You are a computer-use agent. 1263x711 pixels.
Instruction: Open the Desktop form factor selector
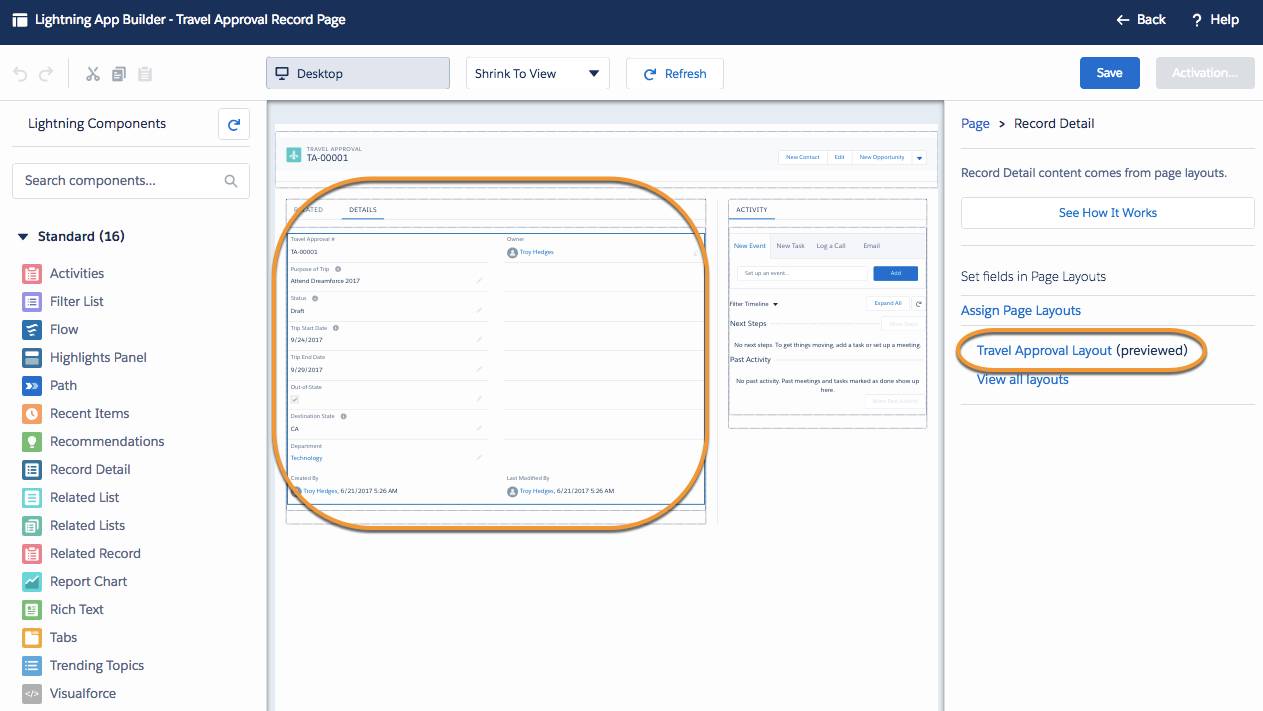(x=358, y=73)
